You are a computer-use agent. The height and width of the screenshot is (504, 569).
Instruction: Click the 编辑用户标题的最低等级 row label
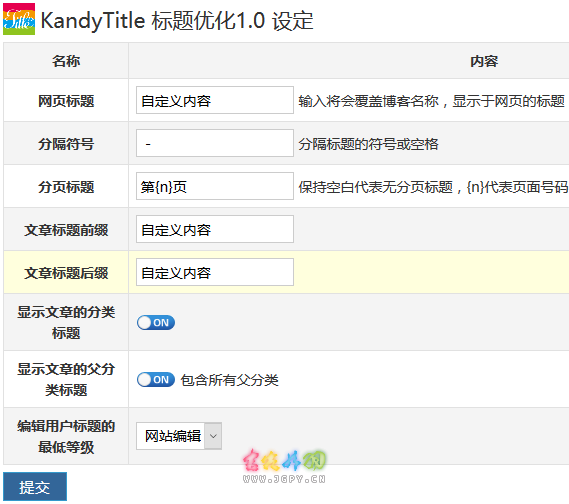click(x=66, y=437)
